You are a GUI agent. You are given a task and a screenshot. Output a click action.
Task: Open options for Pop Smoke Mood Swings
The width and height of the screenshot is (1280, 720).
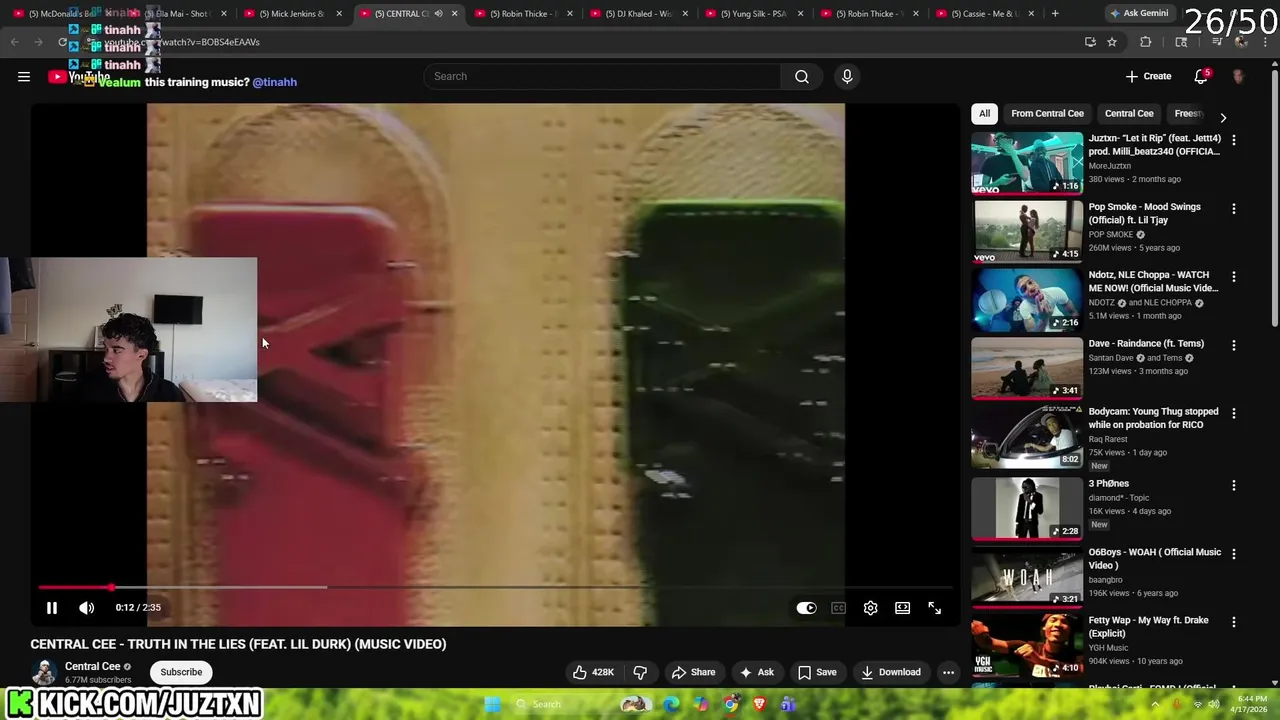(1233, 209)
